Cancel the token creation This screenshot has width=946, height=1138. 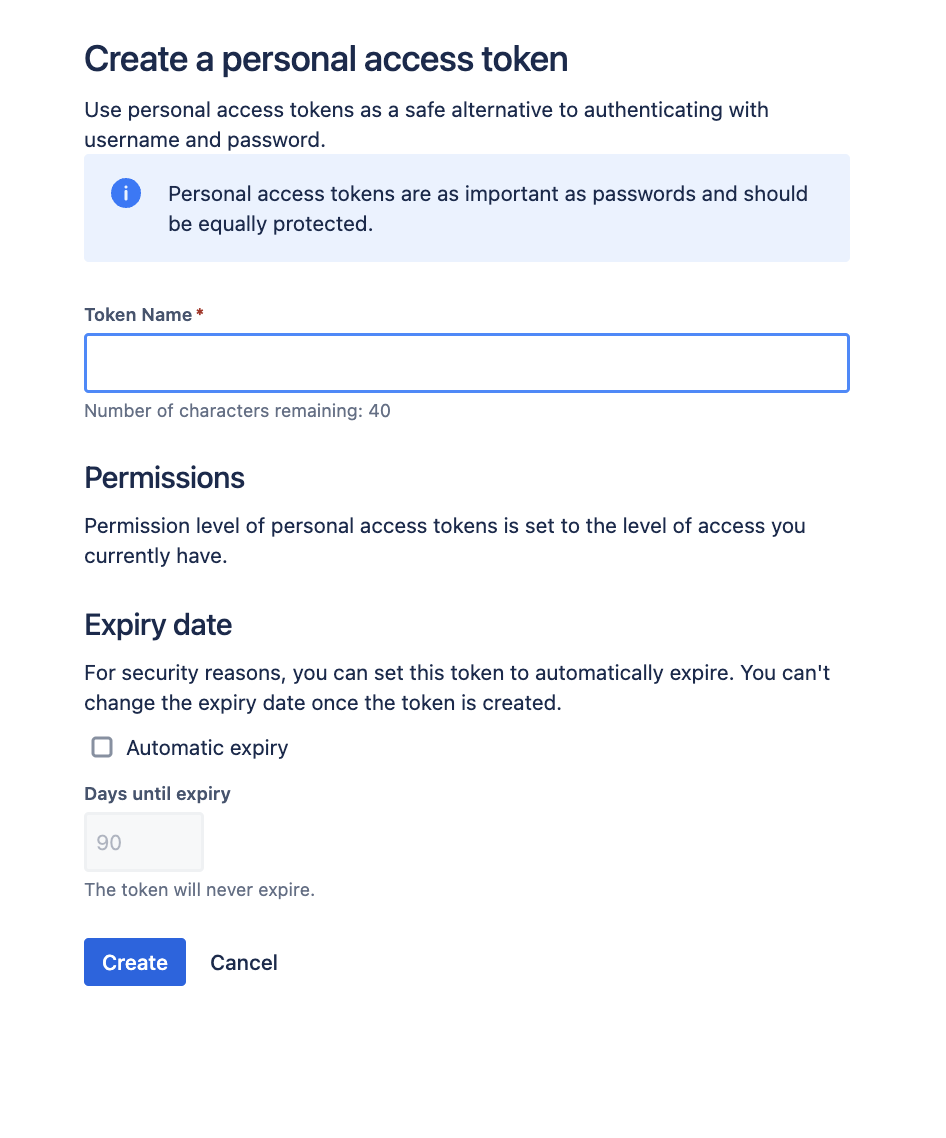tap(244, 962)
